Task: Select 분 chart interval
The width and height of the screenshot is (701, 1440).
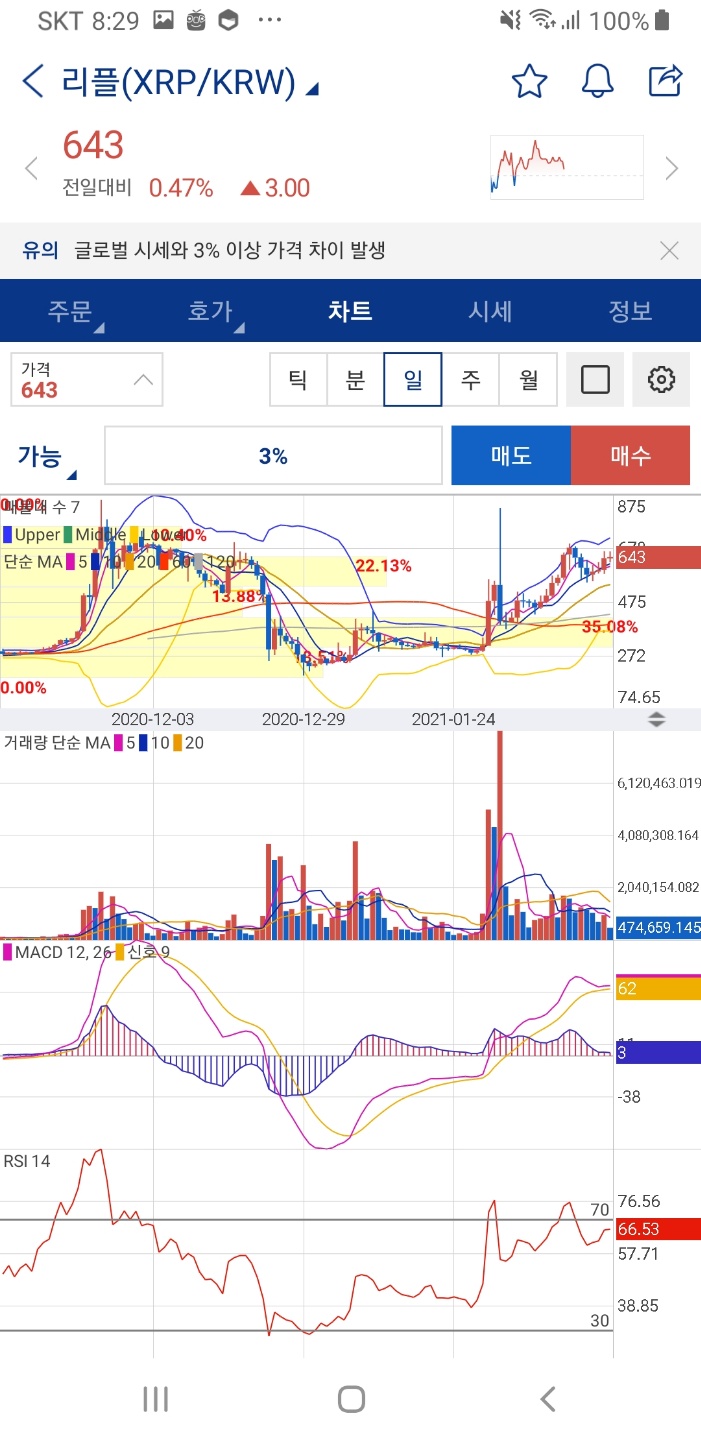Action: click(x=355, y=380)
